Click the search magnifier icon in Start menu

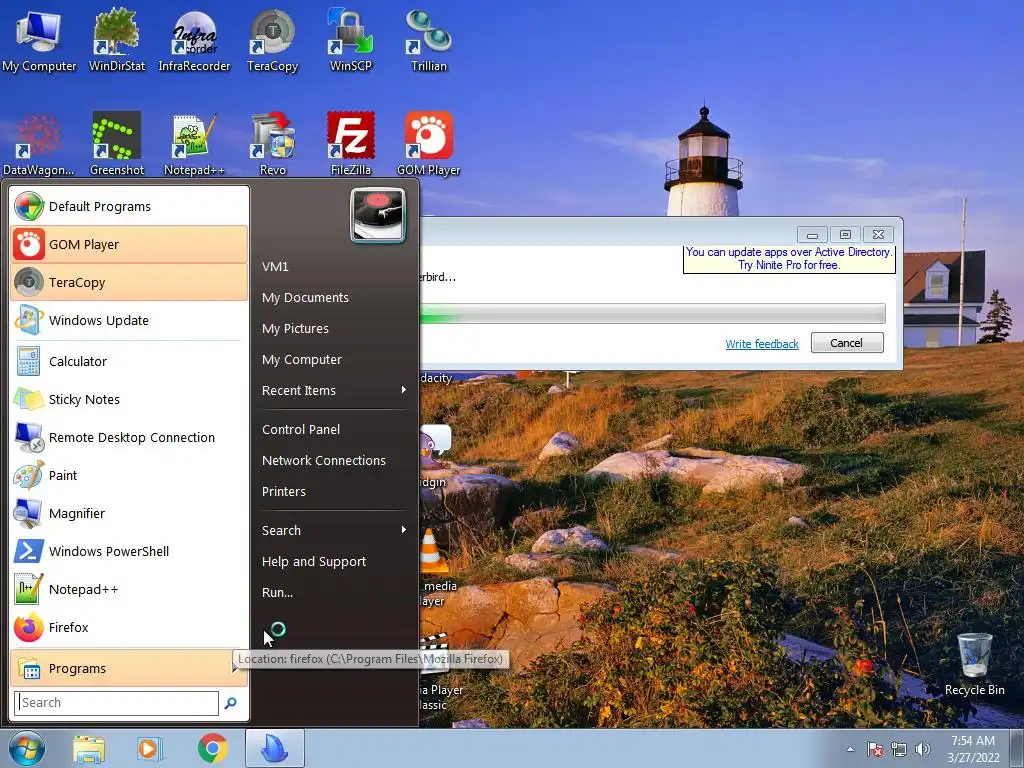[231, 703]
